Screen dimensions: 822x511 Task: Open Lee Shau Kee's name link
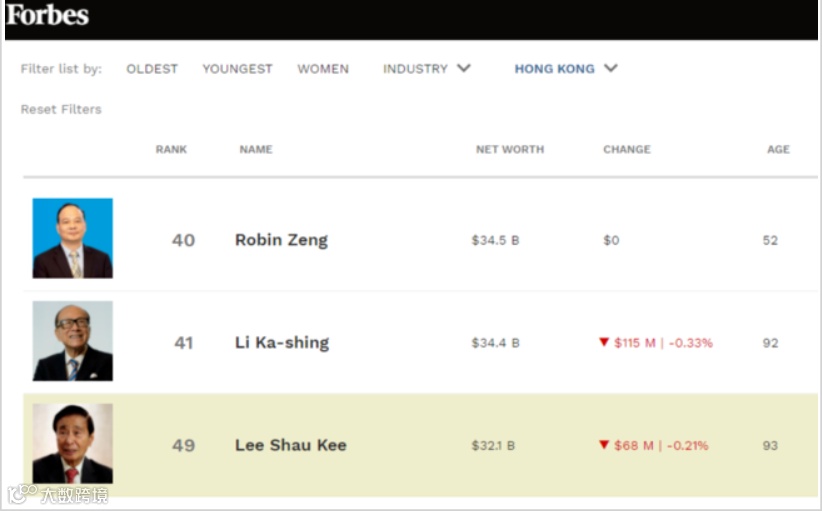pos(290,445)
